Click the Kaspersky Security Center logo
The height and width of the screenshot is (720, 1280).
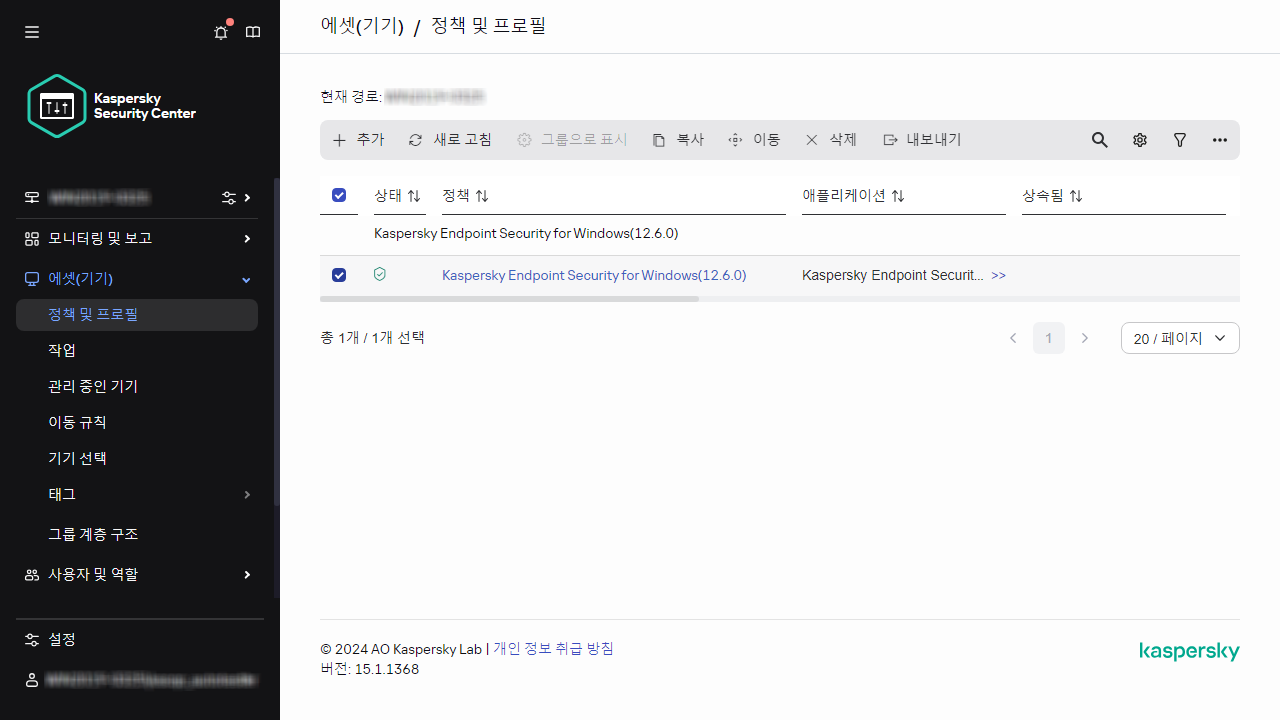click(x=110, y=105)
